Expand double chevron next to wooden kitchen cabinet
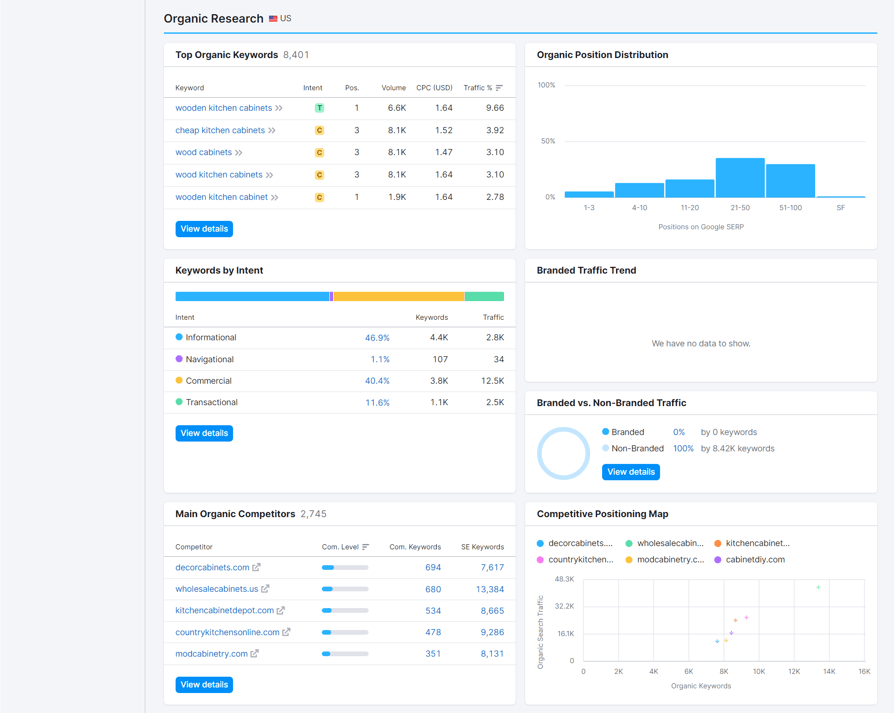This screenshot has height=713, width=894. 275,197
